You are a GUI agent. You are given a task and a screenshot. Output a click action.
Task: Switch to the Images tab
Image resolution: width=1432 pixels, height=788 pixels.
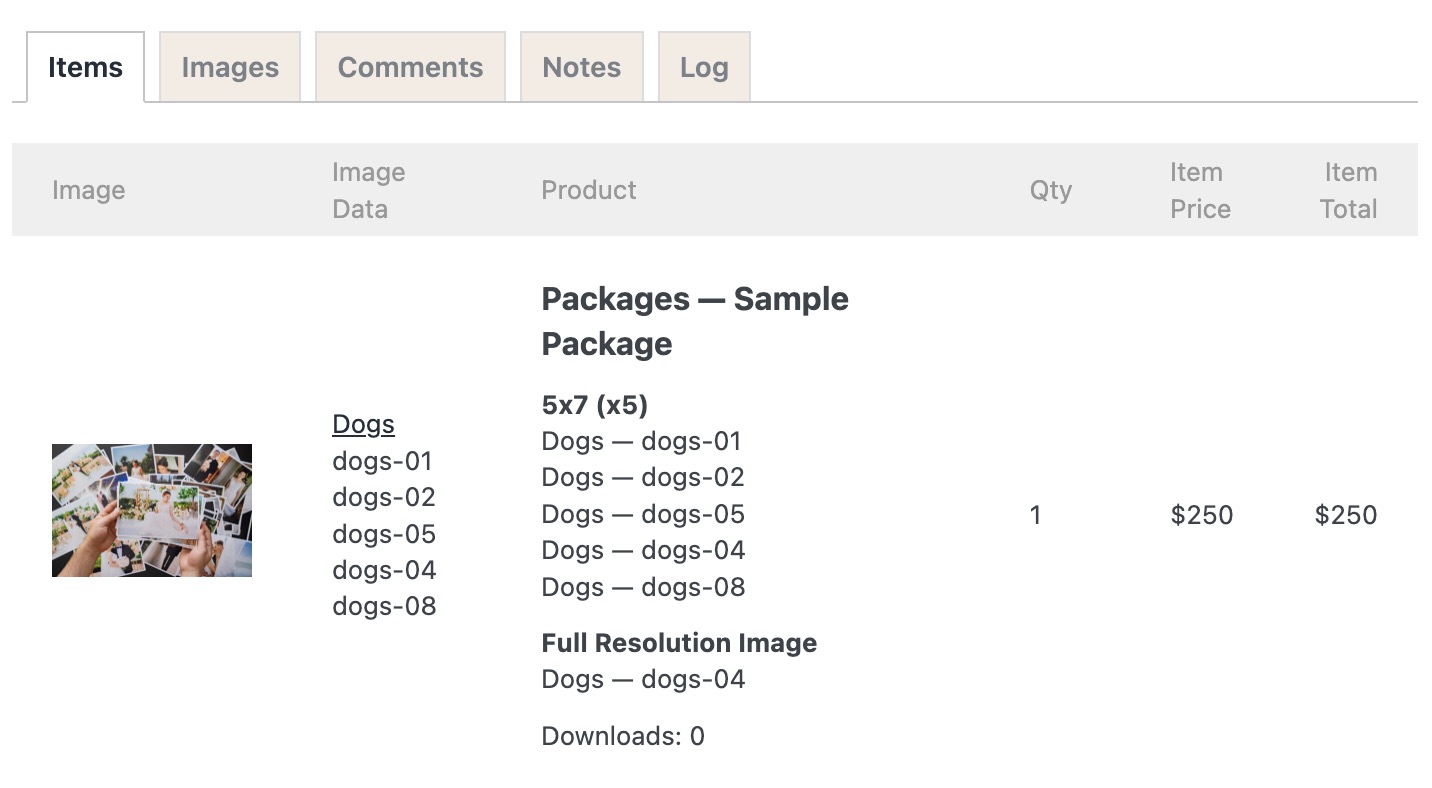pos(229,66)
